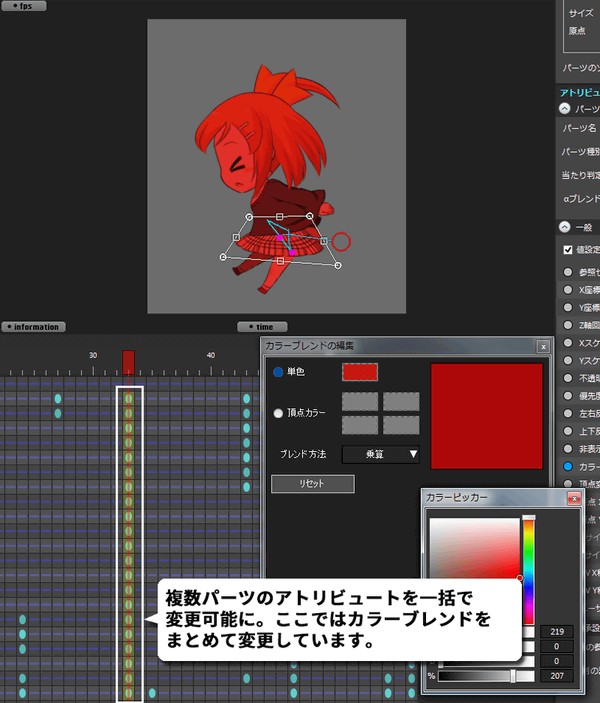Click the time panel tab
The height and width of the screenshot is (703, 600).
262,326
